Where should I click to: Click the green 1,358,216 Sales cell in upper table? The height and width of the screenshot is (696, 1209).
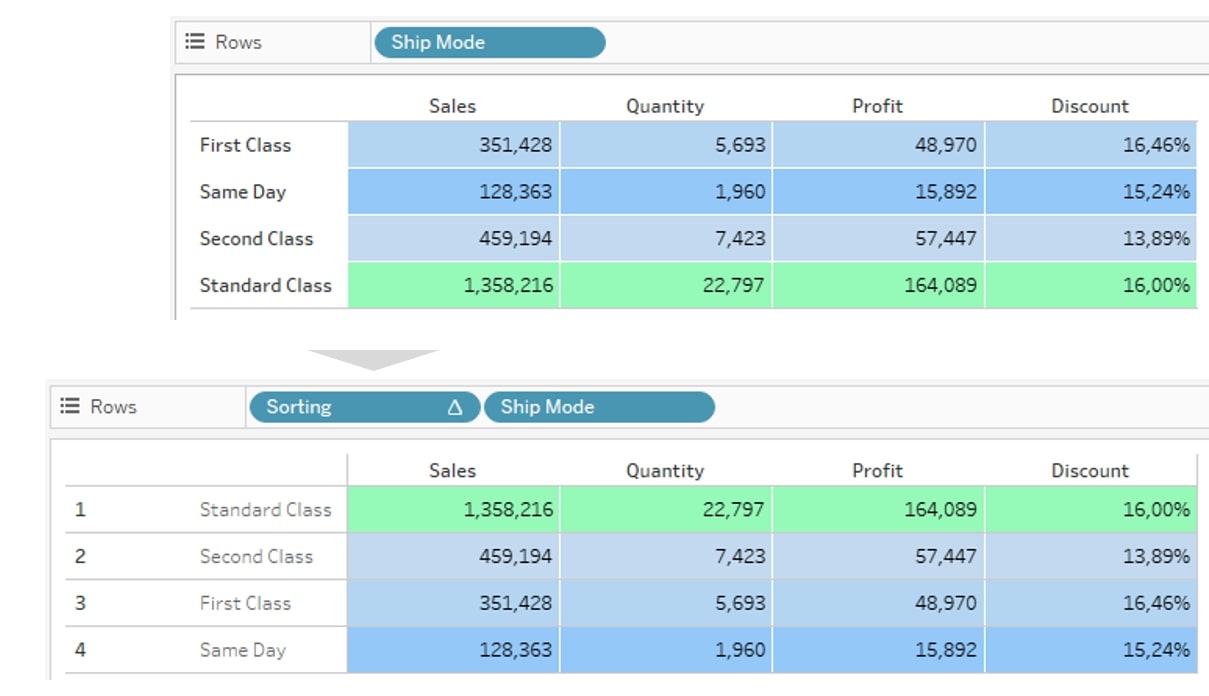tap(454, 285)
